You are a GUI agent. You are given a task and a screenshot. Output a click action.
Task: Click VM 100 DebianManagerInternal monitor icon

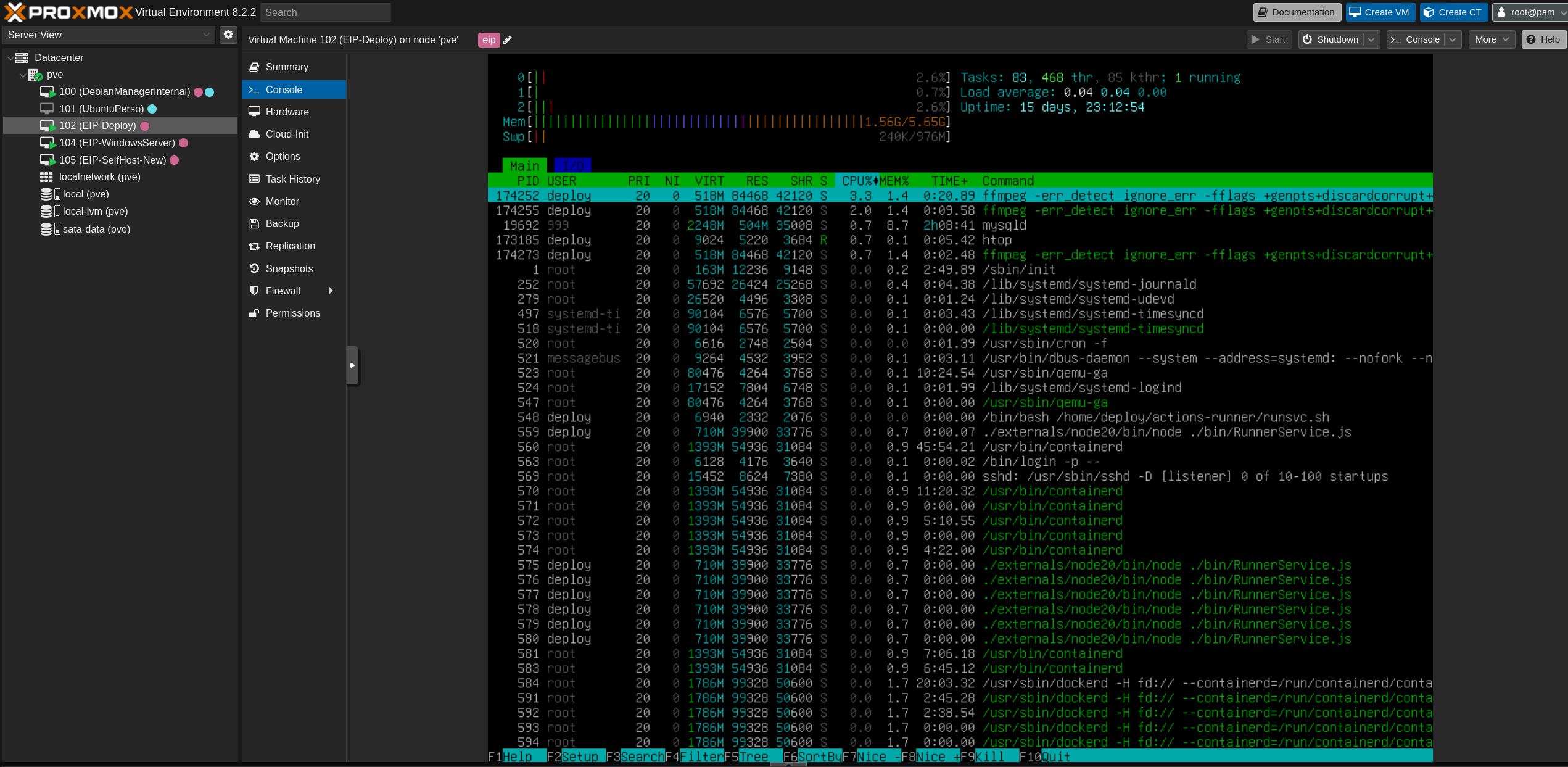pyautogui.click(x=47, y=92)
